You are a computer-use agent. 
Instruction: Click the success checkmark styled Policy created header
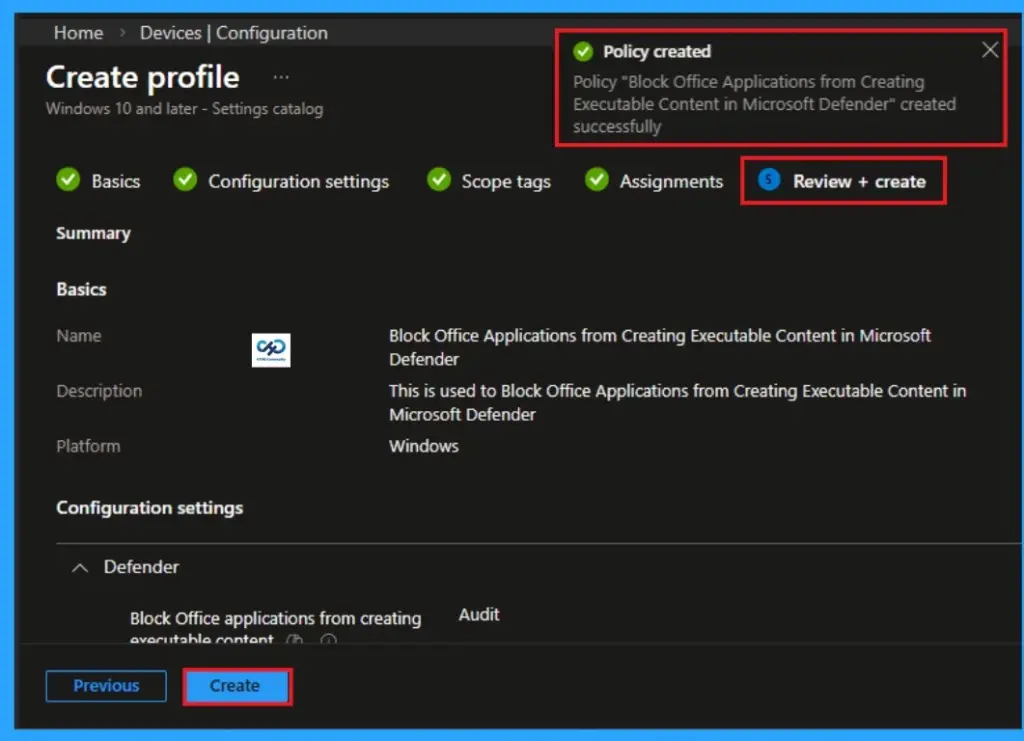point(653,51)
